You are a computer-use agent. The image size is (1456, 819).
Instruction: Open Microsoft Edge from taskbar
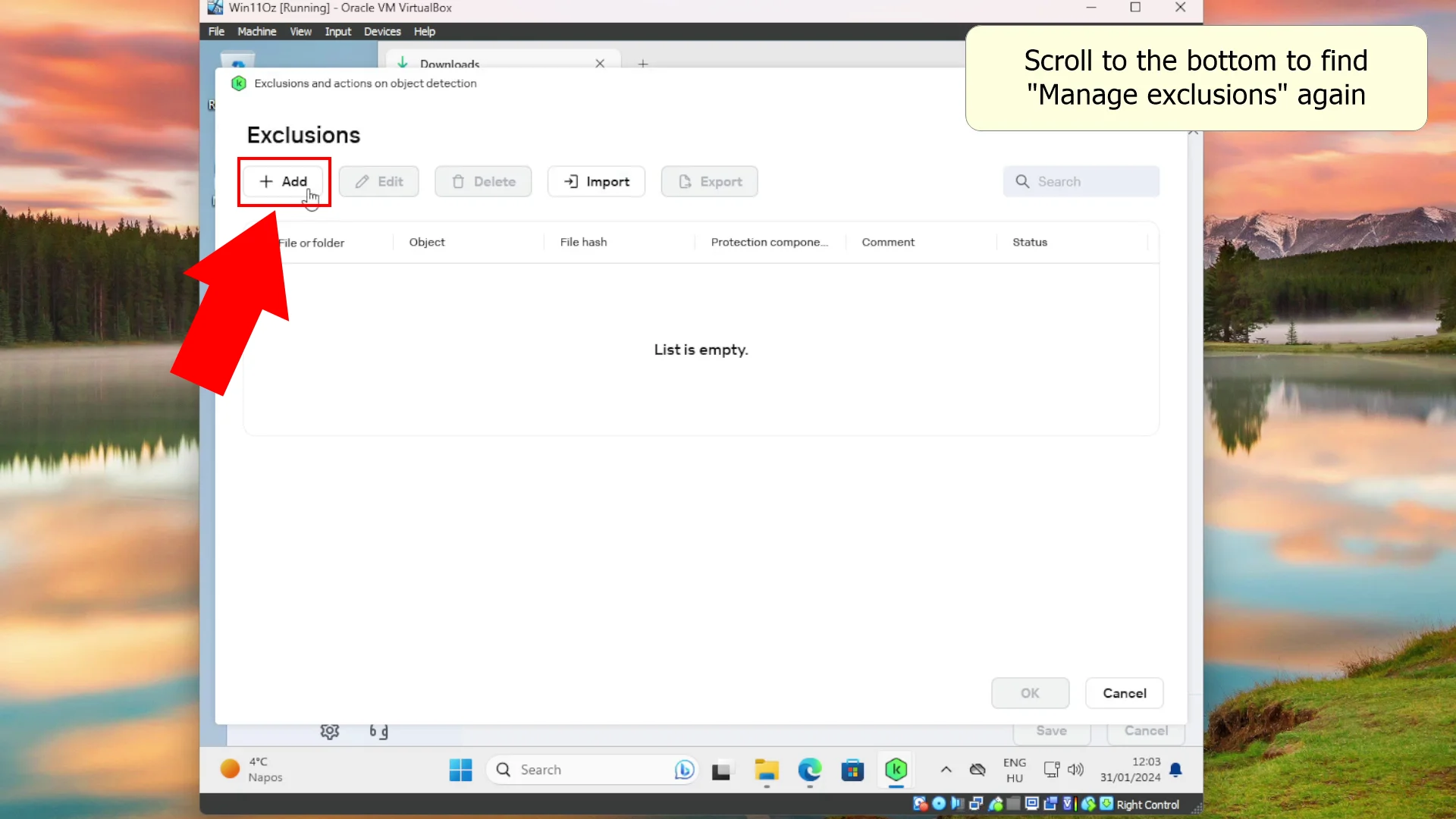pos(810,770)
